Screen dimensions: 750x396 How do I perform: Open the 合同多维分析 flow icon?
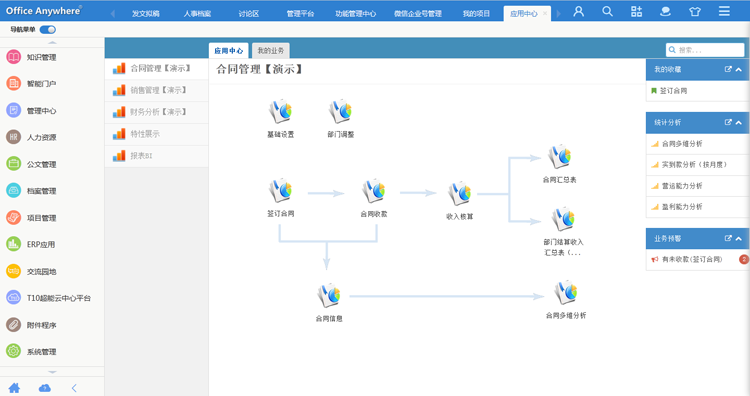coord(566,292)
